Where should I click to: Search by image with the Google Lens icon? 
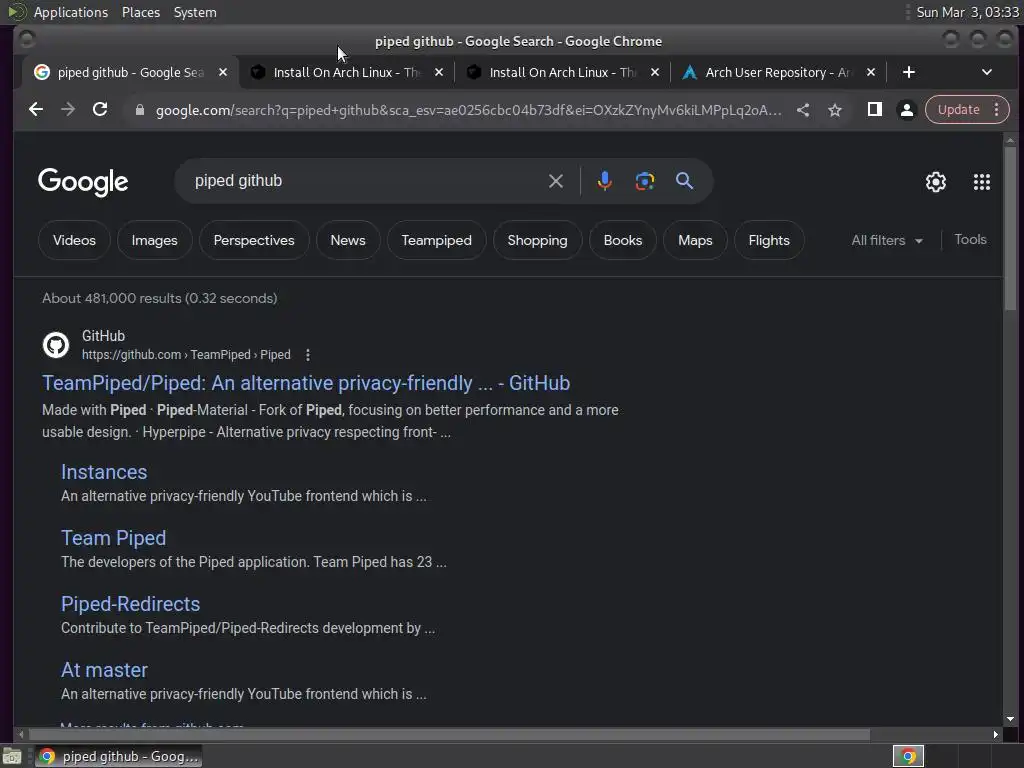(x=645, y=181)
